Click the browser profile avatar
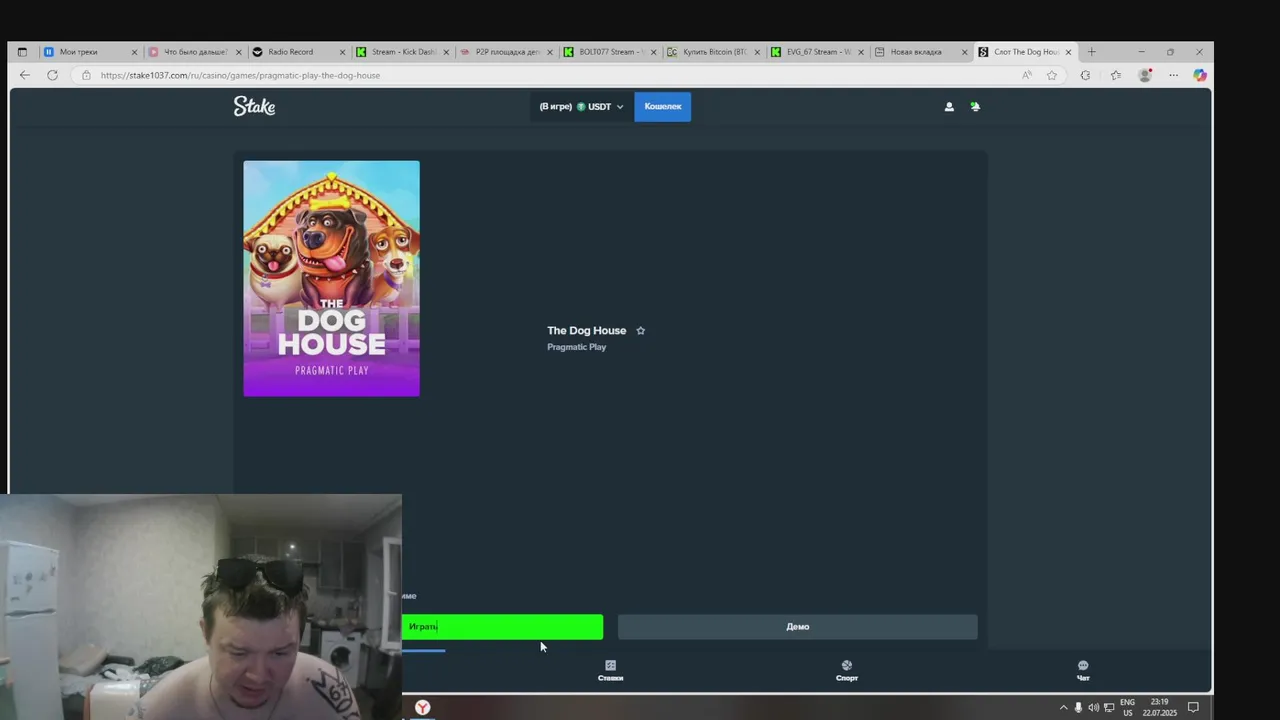The width and height of the screenshot is (1280, 720). 1145,75
